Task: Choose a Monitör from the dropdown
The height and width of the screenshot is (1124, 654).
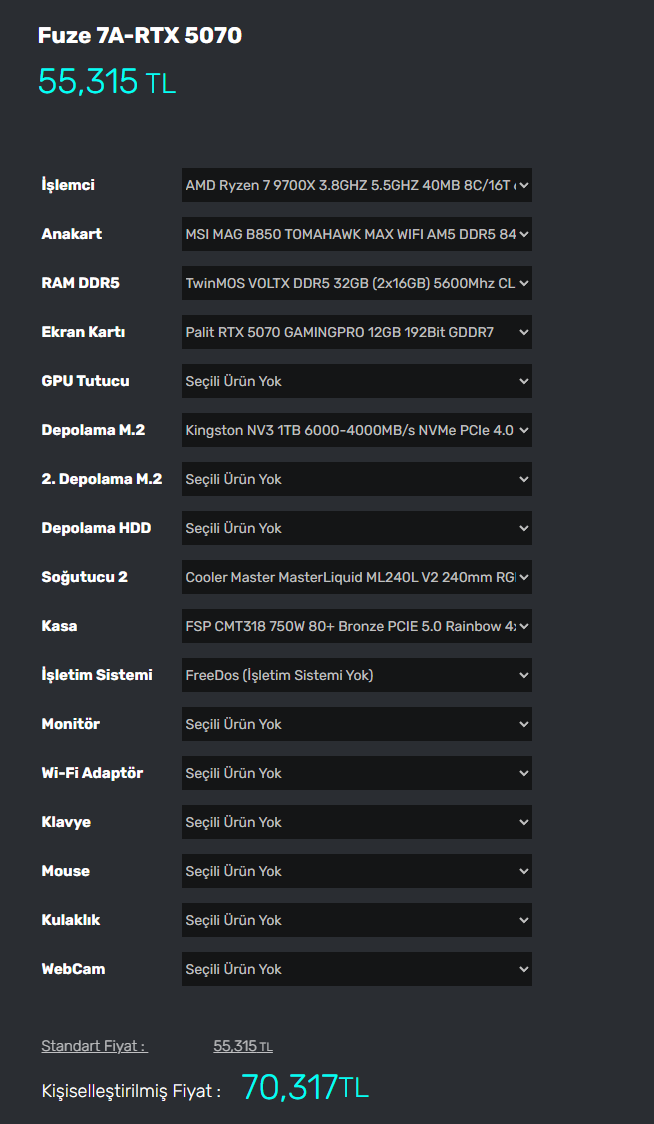Action: [356, 724]
